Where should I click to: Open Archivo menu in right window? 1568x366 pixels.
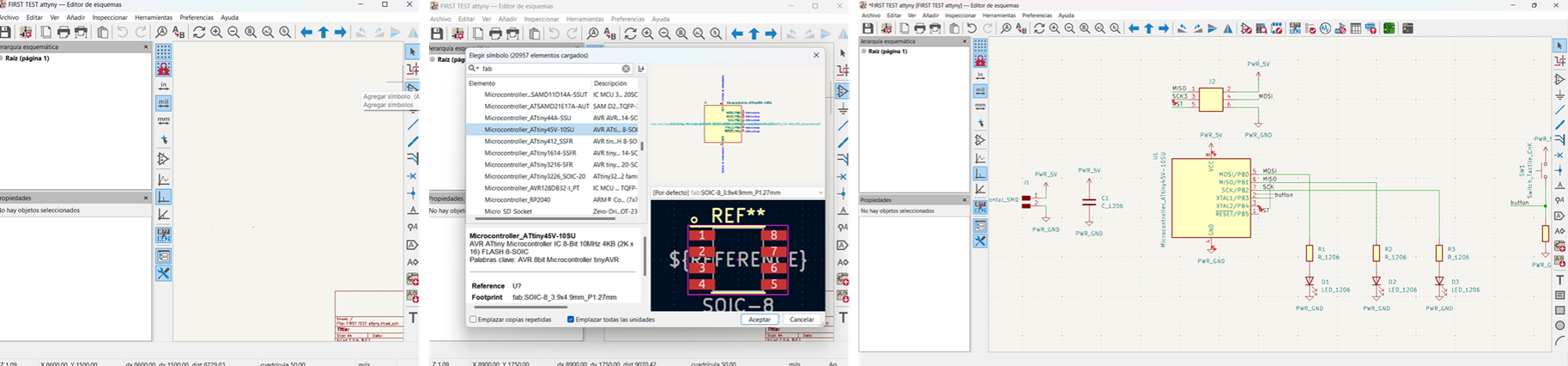(x=871, y=15)
